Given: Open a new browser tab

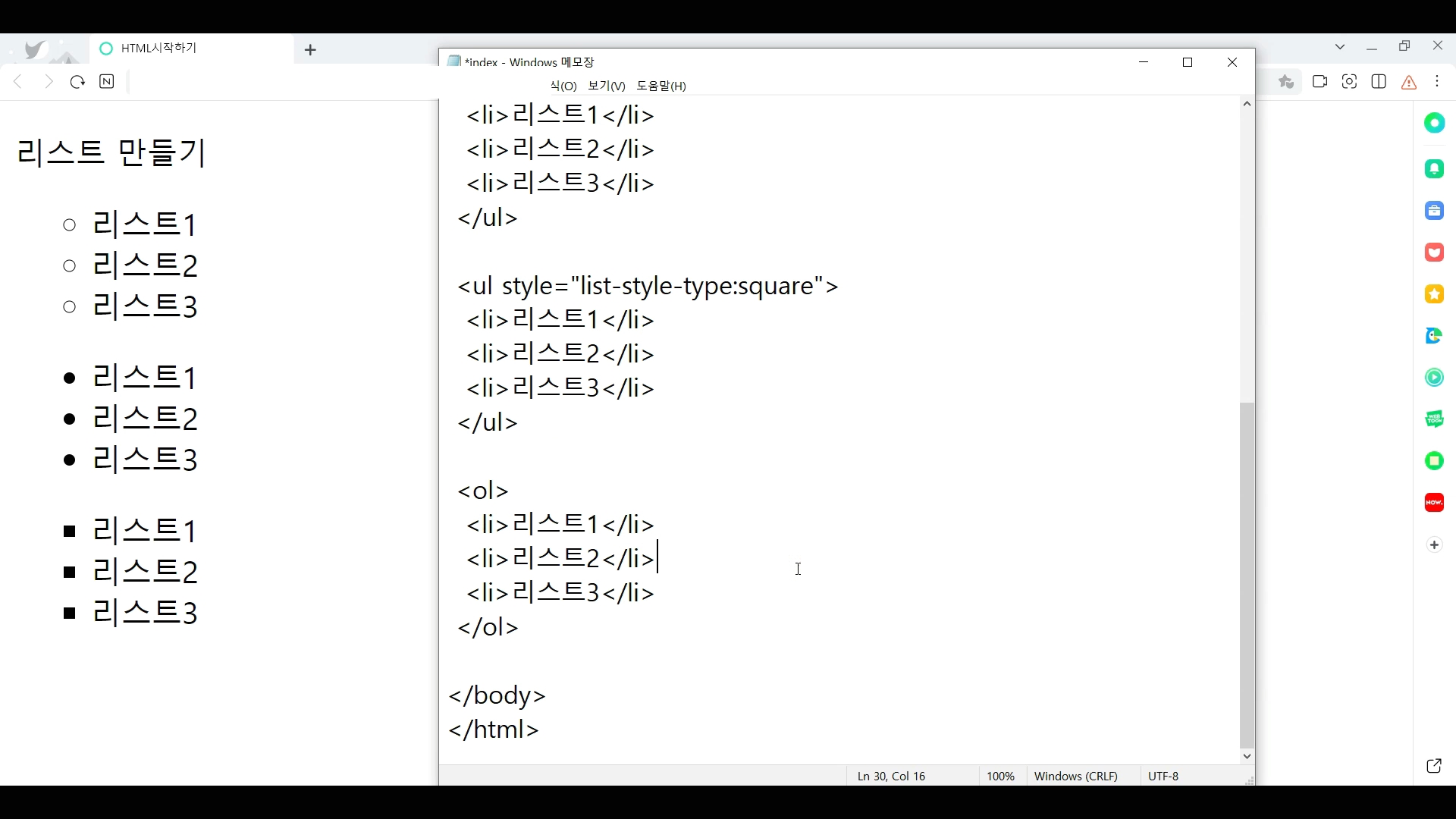Looking at the screenshot, I should click(310, 50).
